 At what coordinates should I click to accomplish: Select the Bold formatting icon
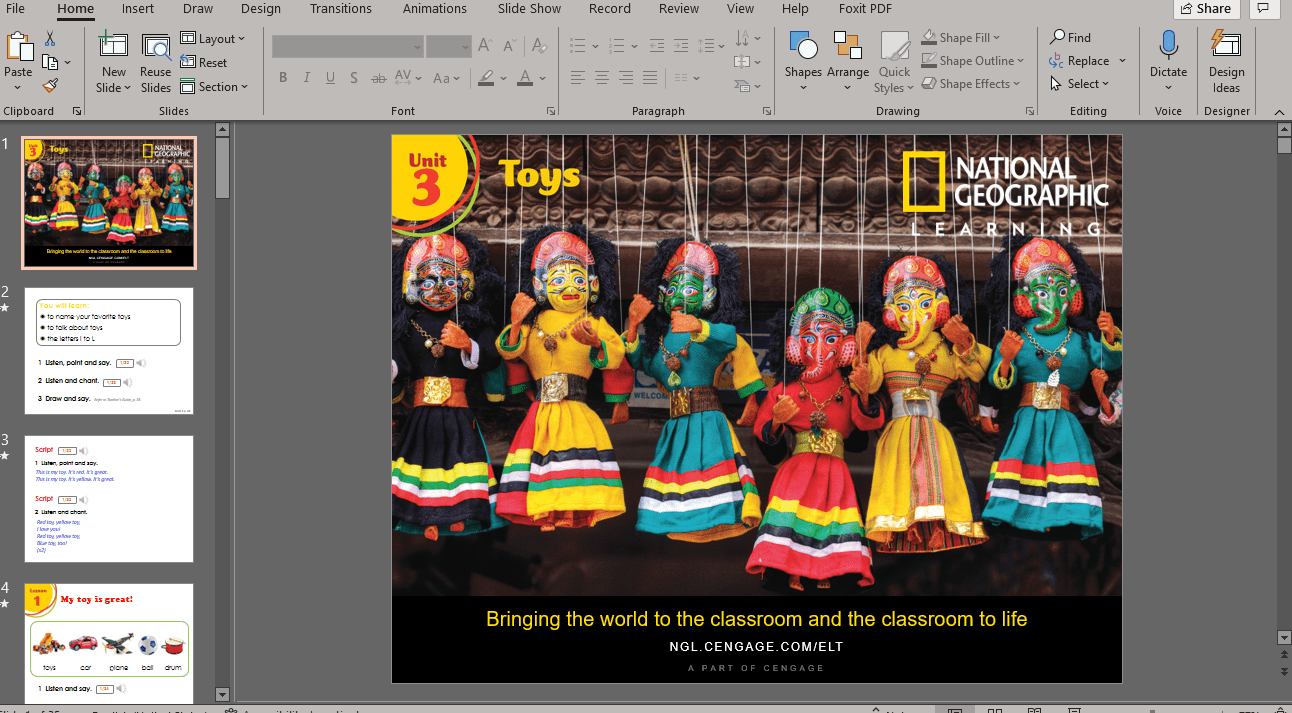point(283,77)
